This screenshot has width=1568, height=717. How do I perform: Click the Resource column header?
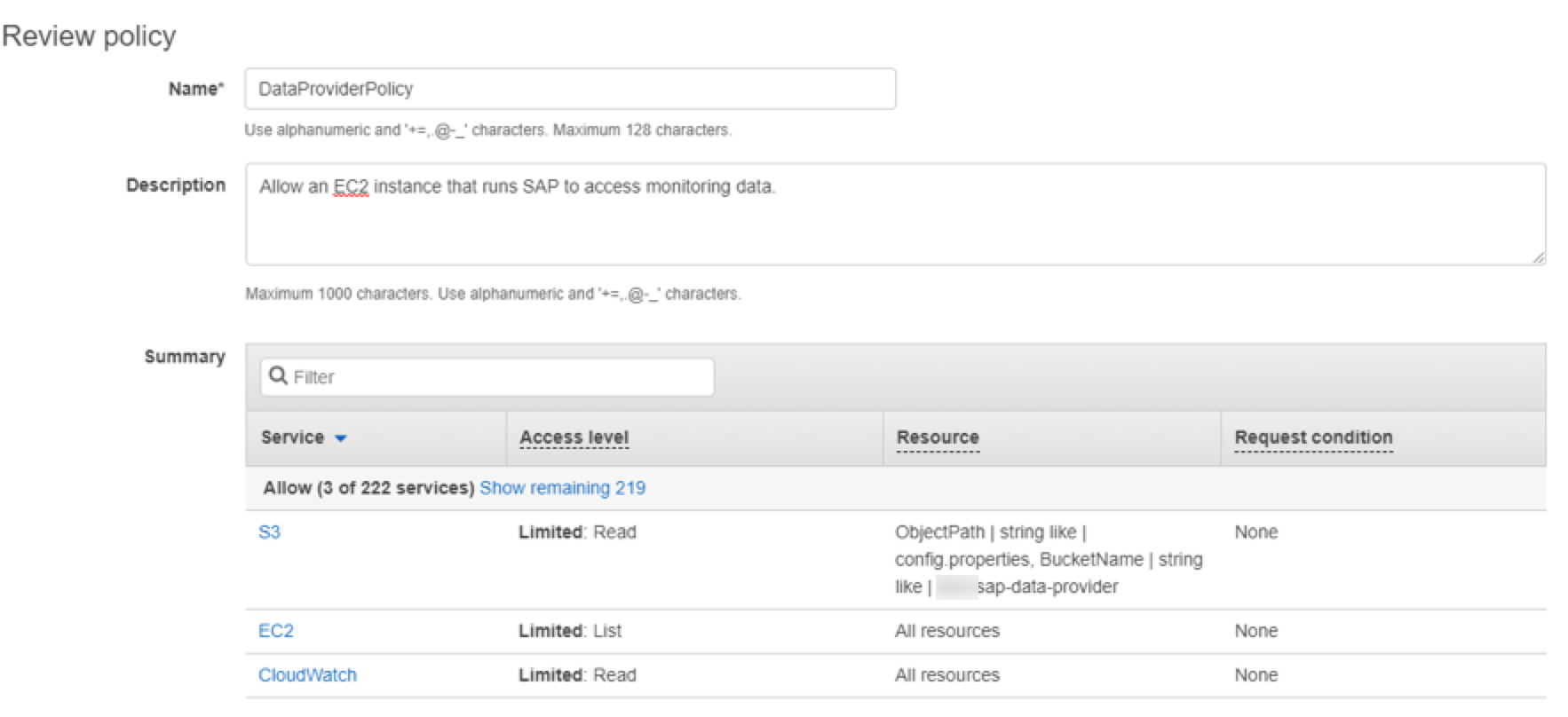click(x=937, y=437)
